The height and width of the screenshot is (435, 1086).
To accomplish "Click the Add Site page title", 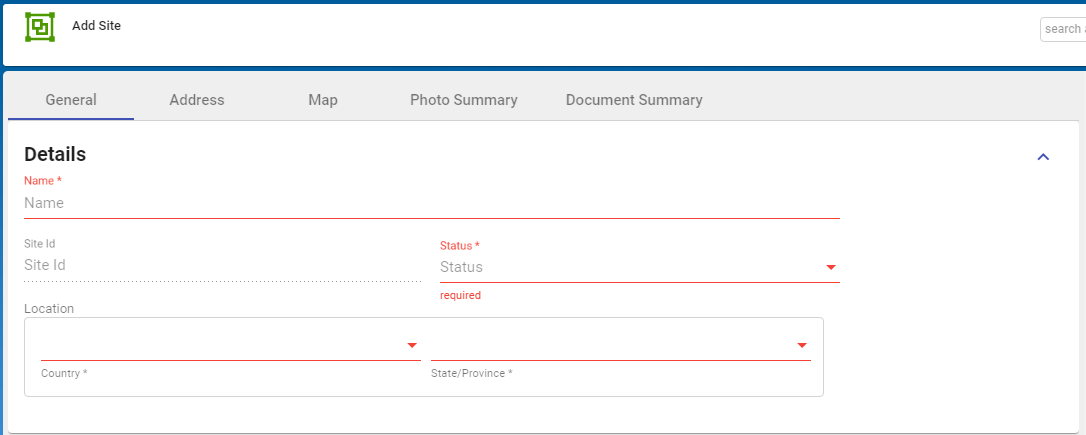I will click(x=96, y=26).
